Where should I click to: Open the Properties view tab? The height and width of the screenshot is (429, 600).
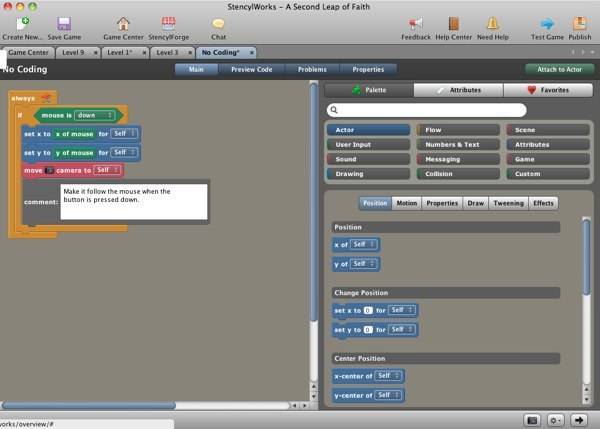pyautogui.click(x=368, y=70)
